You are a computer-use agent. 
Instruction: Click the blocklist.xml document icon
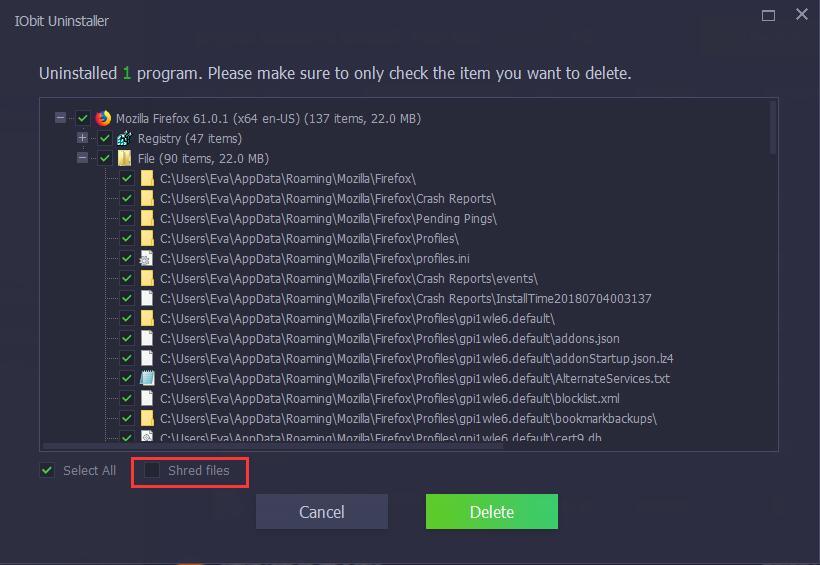pyautogui.click(x=147, y=398)
